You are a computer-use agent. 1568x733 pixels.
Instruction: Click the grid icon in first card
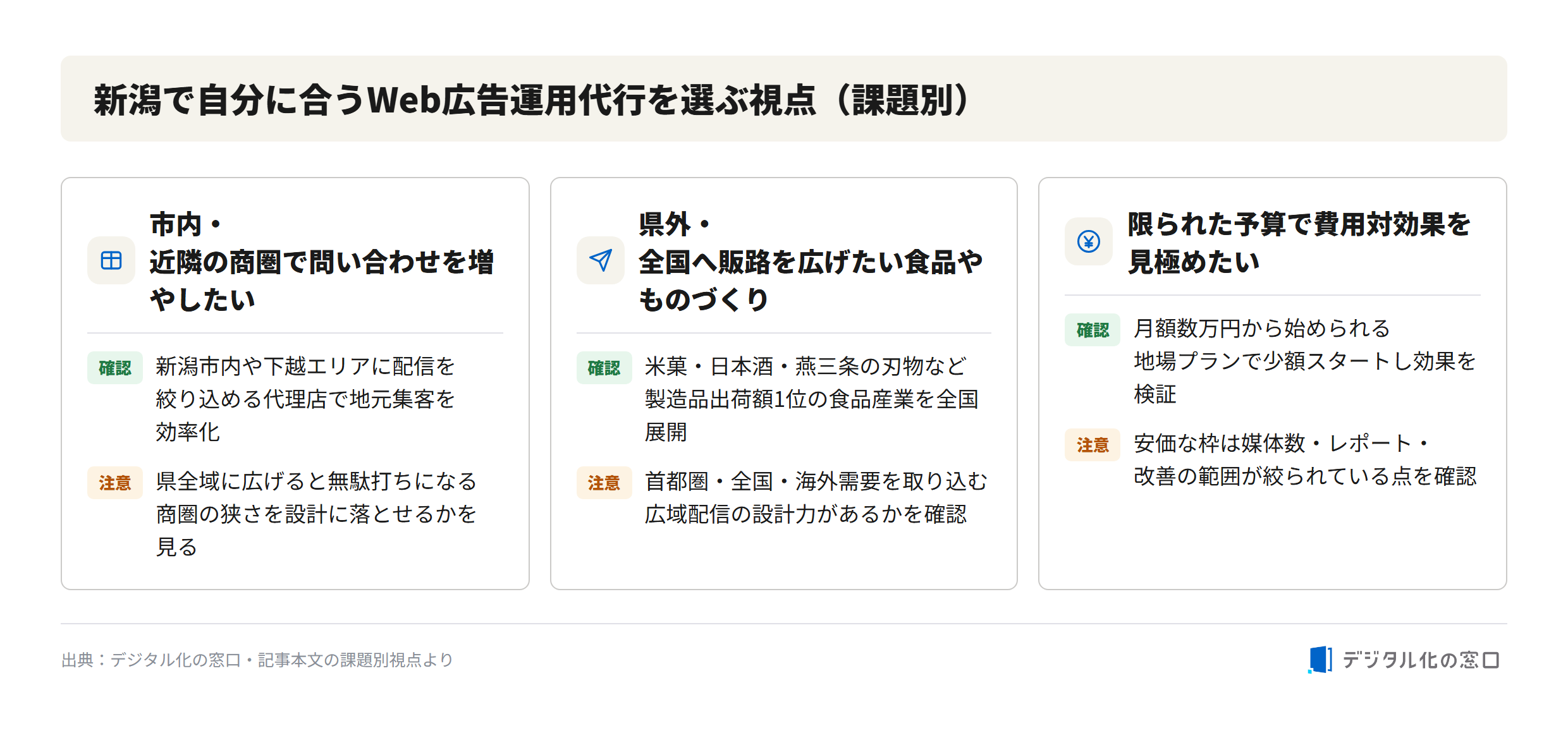click(111, 260)
